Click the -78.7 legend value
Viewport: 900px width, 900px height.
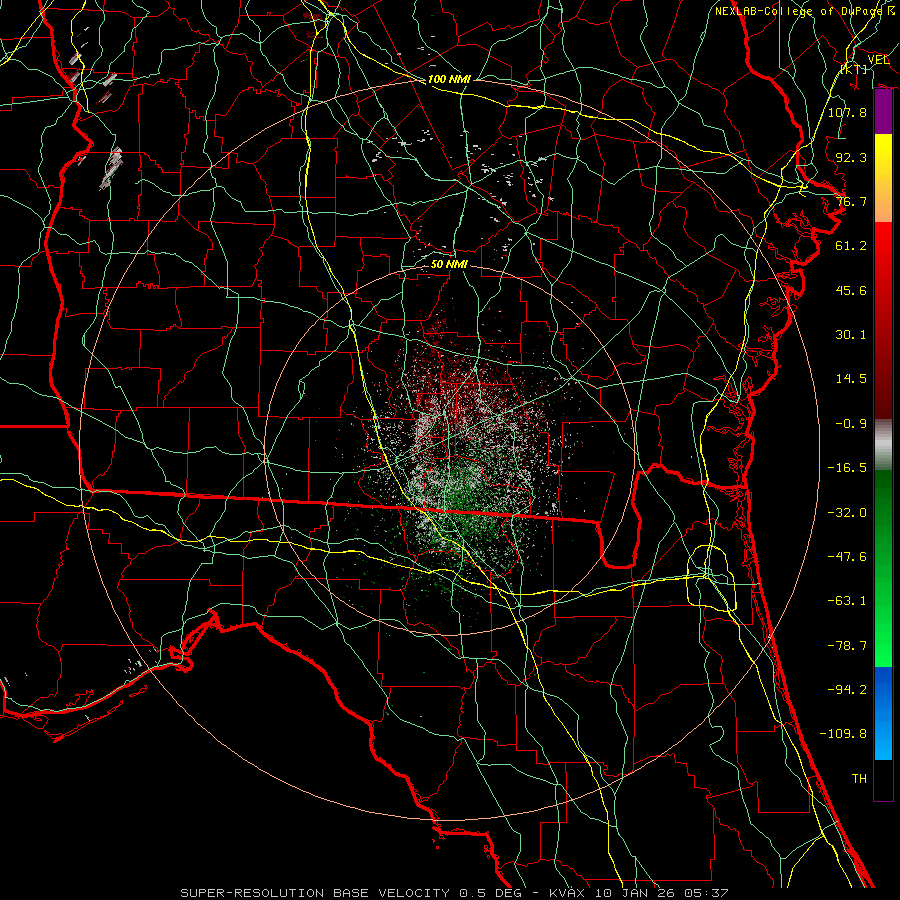[x=847, y=646]
